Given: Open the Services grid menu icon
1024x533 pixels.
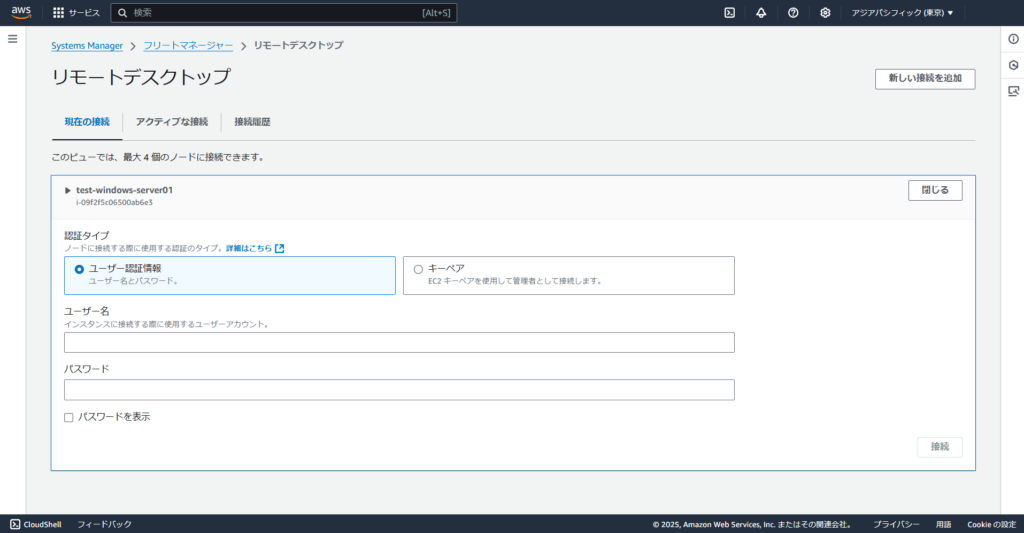Looking at the screenshot, I should [x=58, y=13].
